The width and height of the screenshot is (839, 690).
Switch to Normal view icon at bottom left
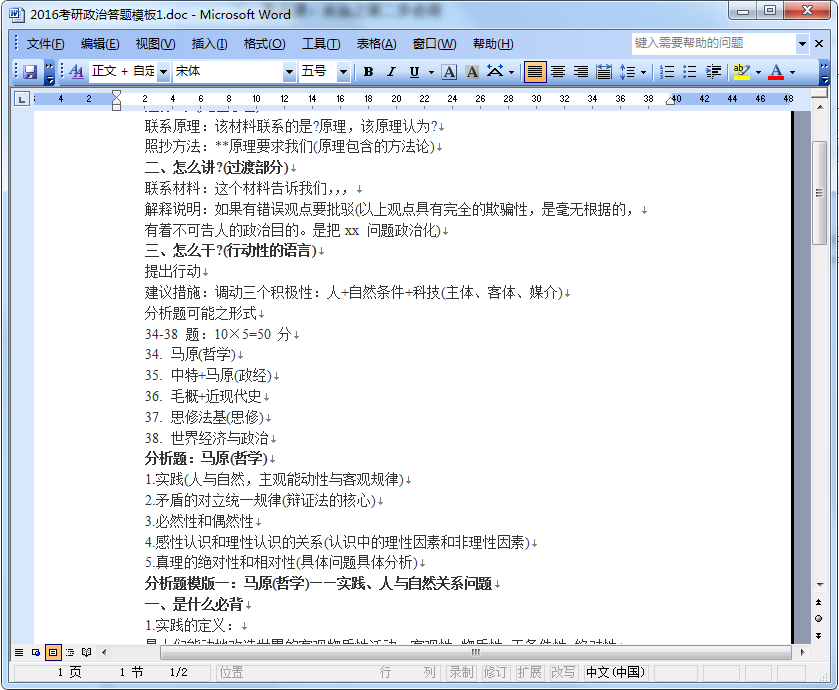tap(19, 652)
